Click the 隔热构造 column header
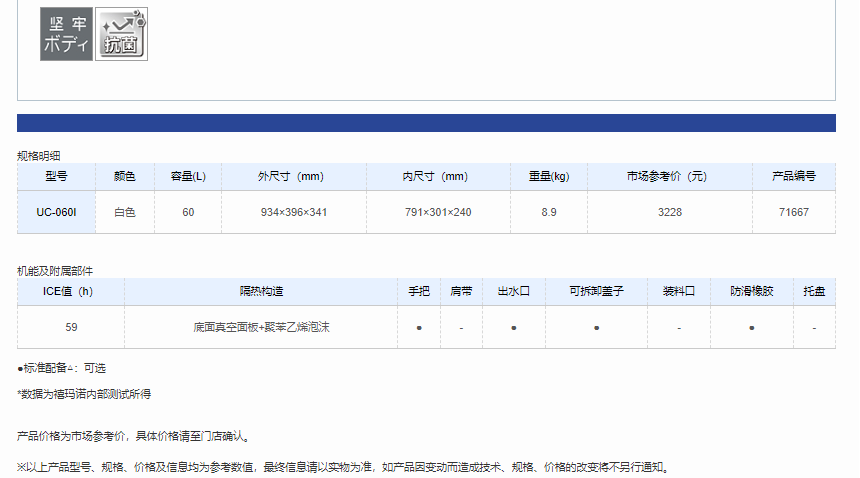The height and width of the screenshot is (478, 860). coord(261,292)
